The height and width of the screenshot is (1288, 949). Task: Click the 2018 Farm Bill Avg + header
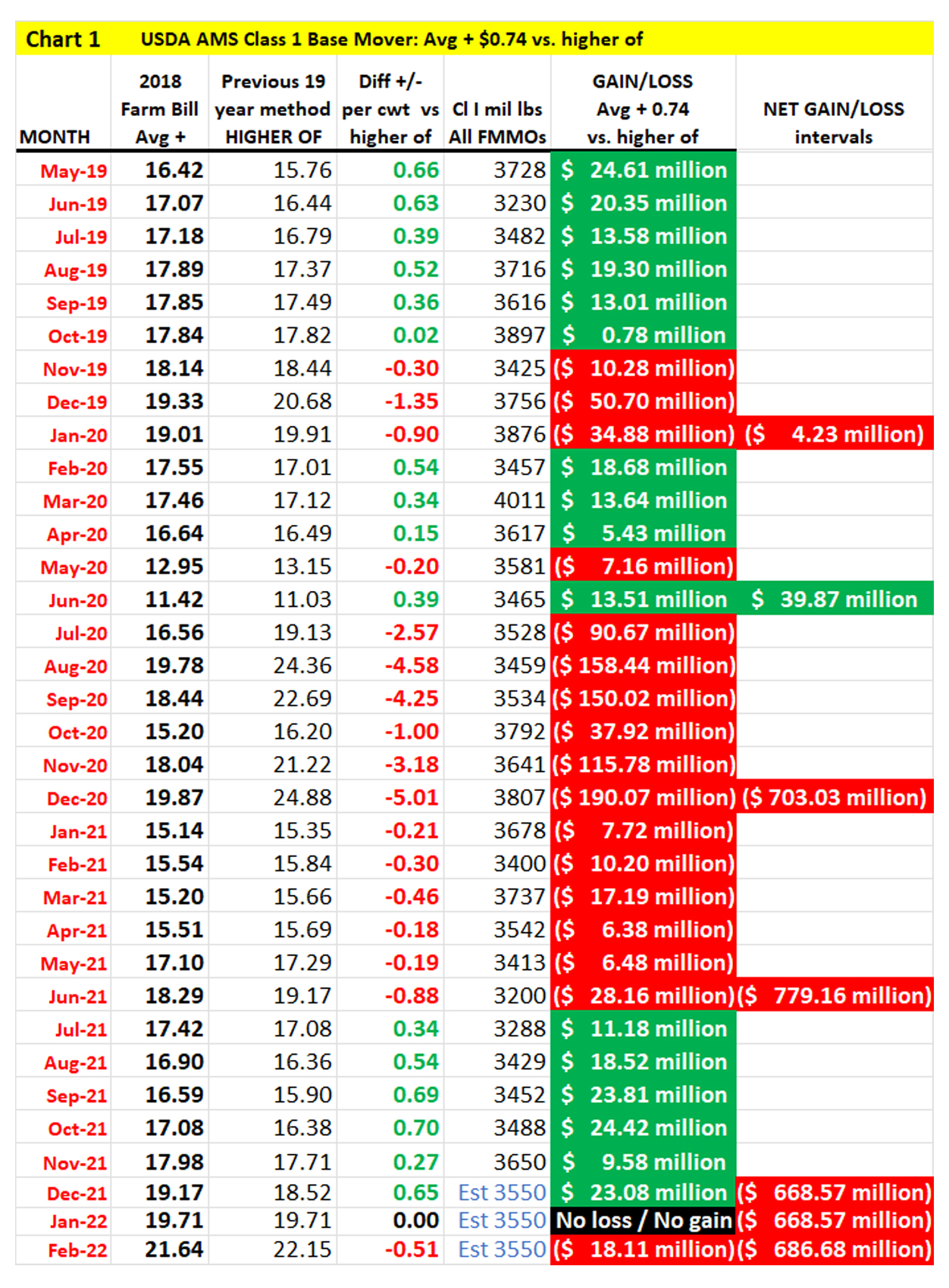(x=160, y=109)
